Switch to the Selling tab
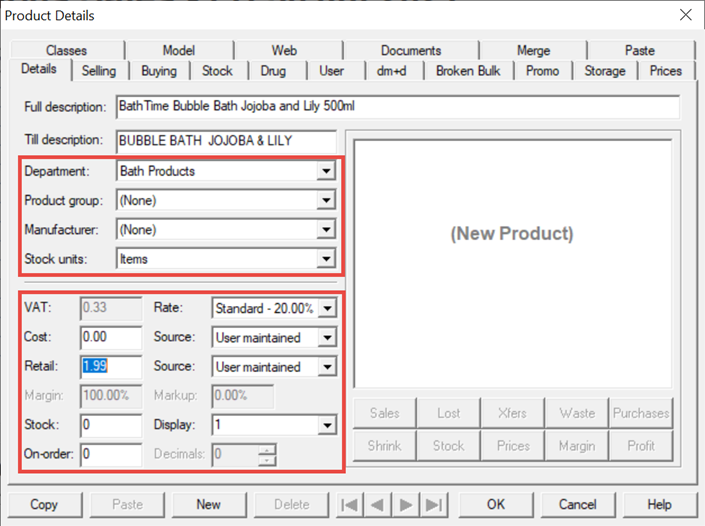Viewport: 705px width, 526px height. [99, 71]
